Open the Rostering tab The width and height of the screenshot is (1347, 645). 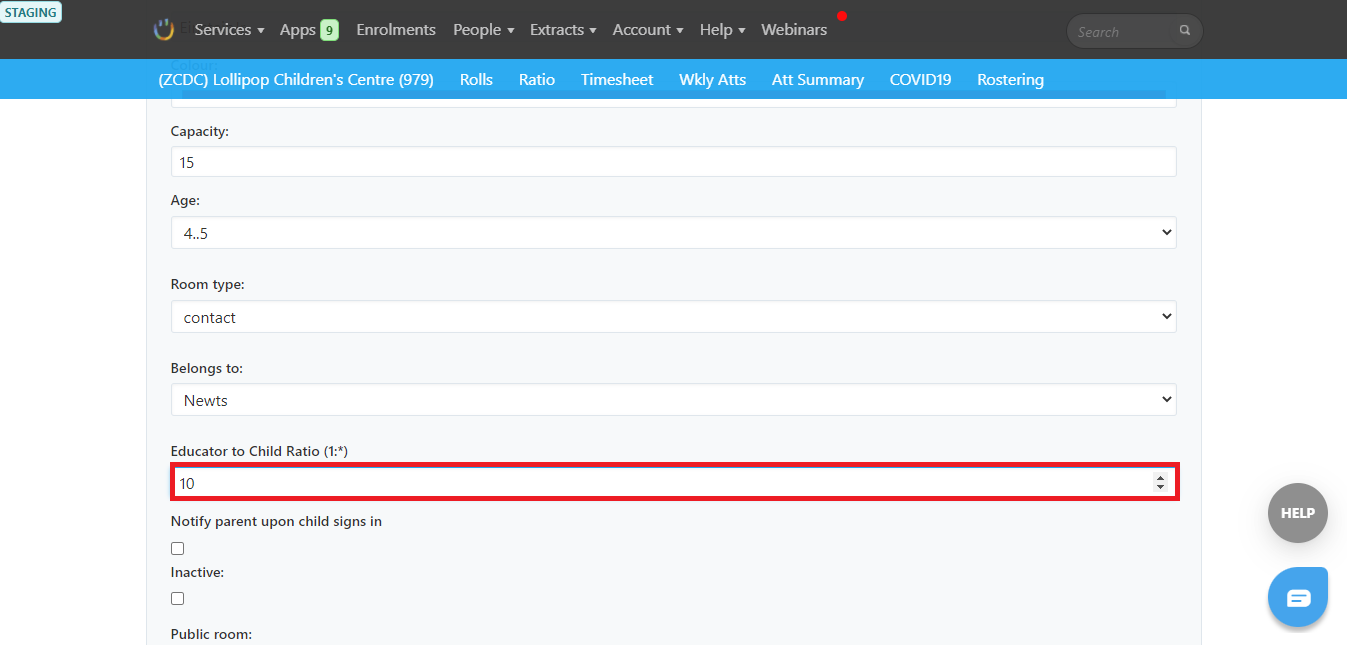pos(1010,80)
